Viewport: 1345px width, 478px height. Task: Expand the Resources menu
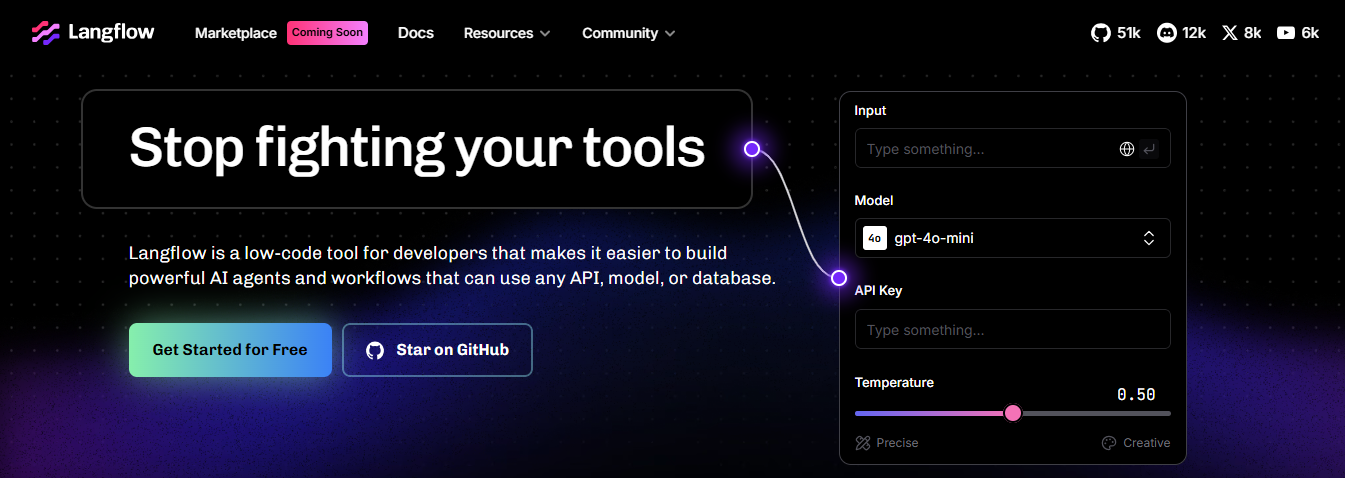507,33
